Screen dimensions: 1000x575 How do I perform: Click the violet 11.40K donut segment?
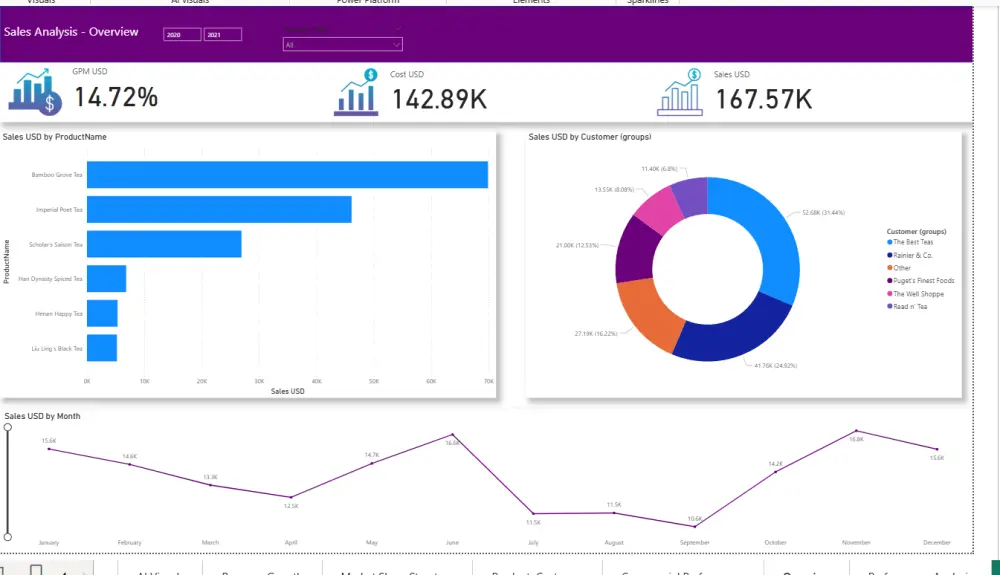point(692,196)
